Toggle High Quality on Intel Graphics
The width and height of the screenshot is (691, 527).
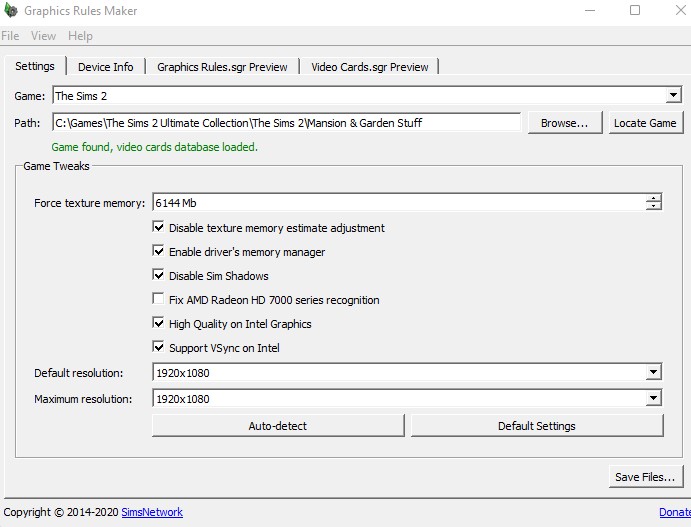[158, 323]
